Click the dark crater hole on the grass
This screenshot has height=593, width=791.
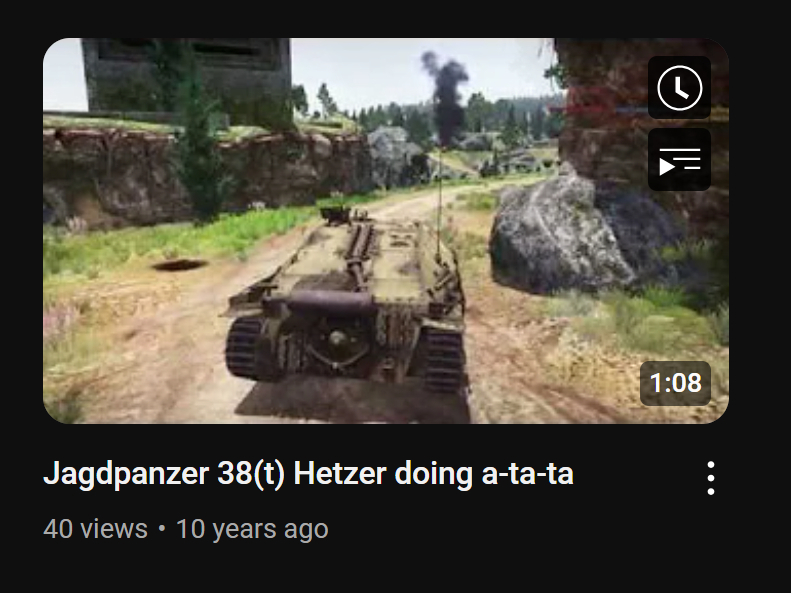(180, 264)
